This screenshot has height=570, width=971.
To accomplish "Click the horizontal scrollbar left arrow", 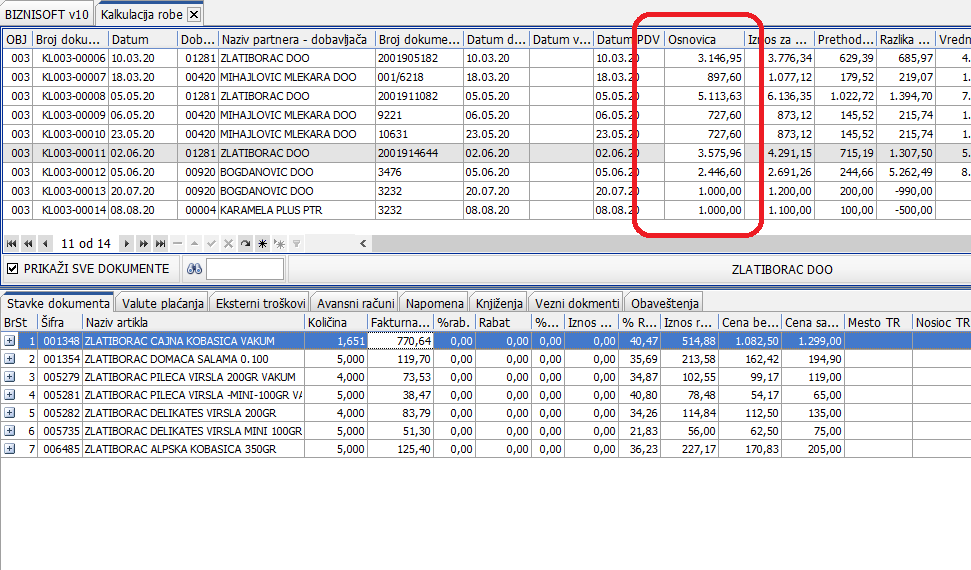I will [x=363, y=243].
